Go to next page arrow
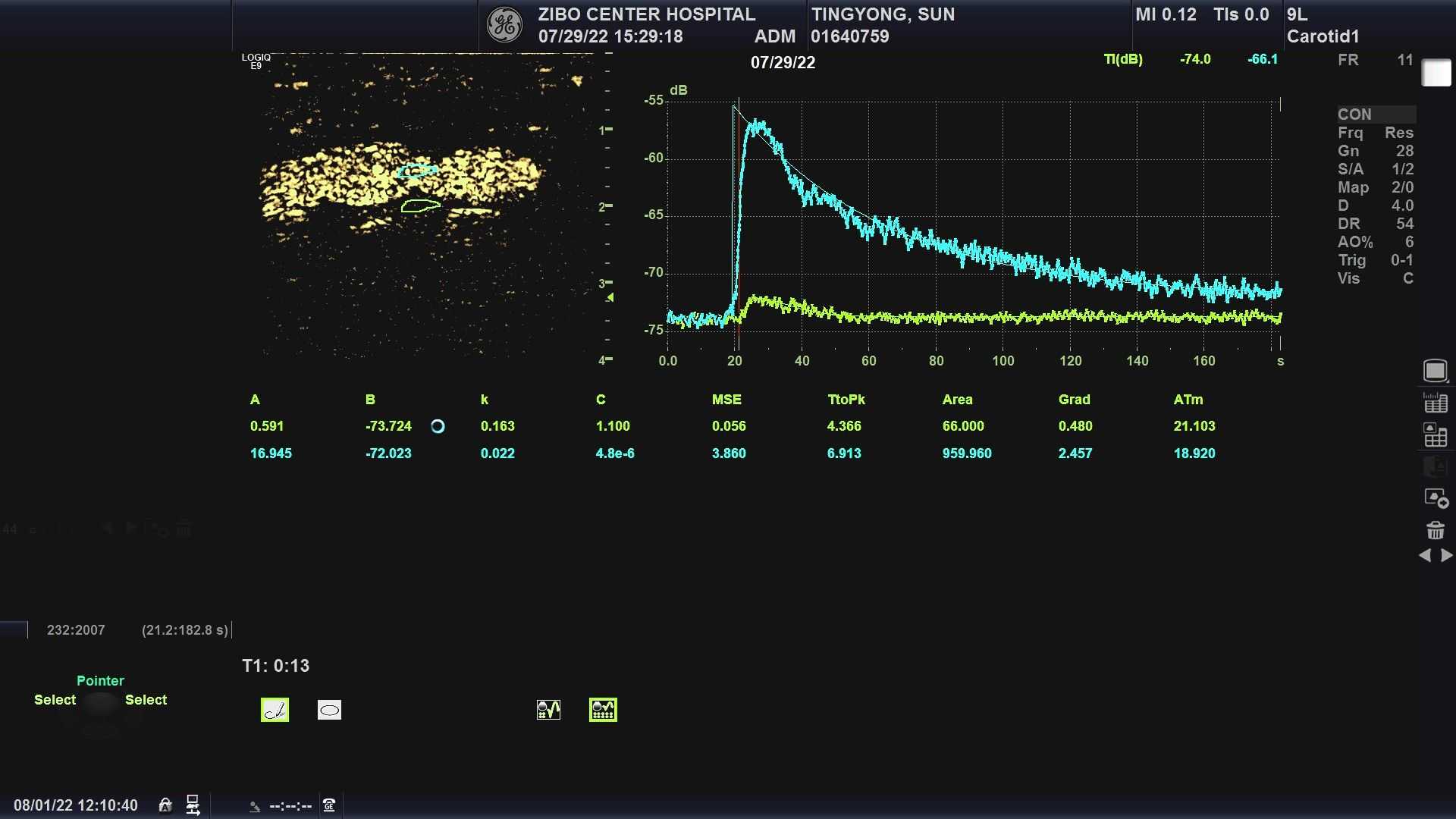 click(1447, 556)
